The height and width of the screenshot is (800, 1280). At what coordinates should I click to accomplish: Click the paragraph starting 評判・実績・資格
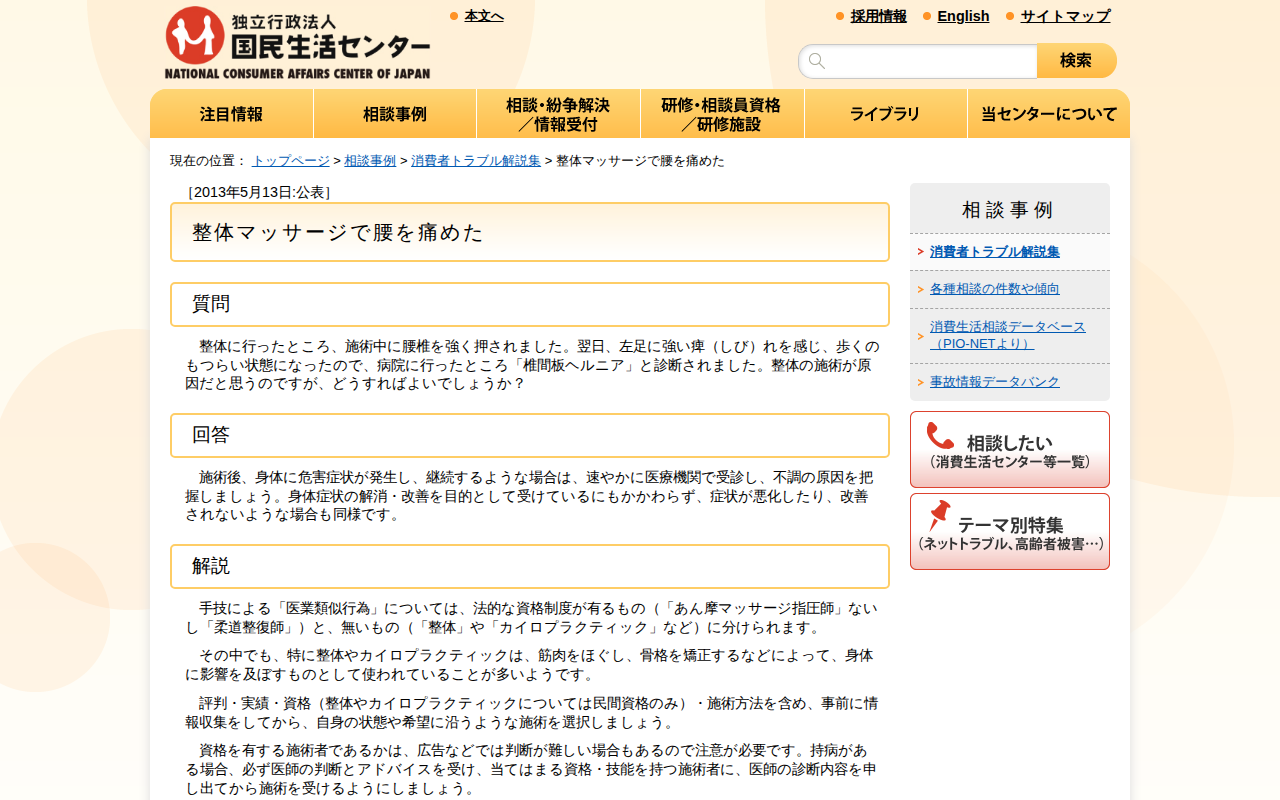click(532, 713)
